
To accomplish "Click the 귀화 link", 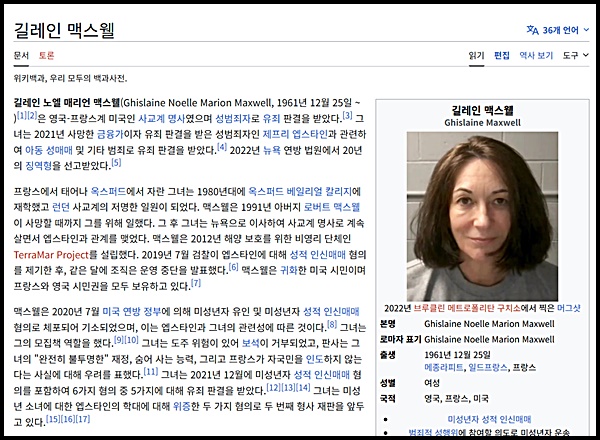I will (289, 271).
